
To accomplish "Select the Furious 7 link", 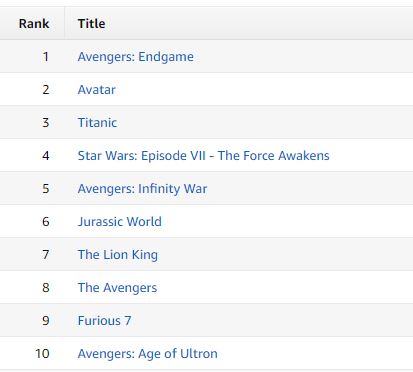I will (104, 321).
